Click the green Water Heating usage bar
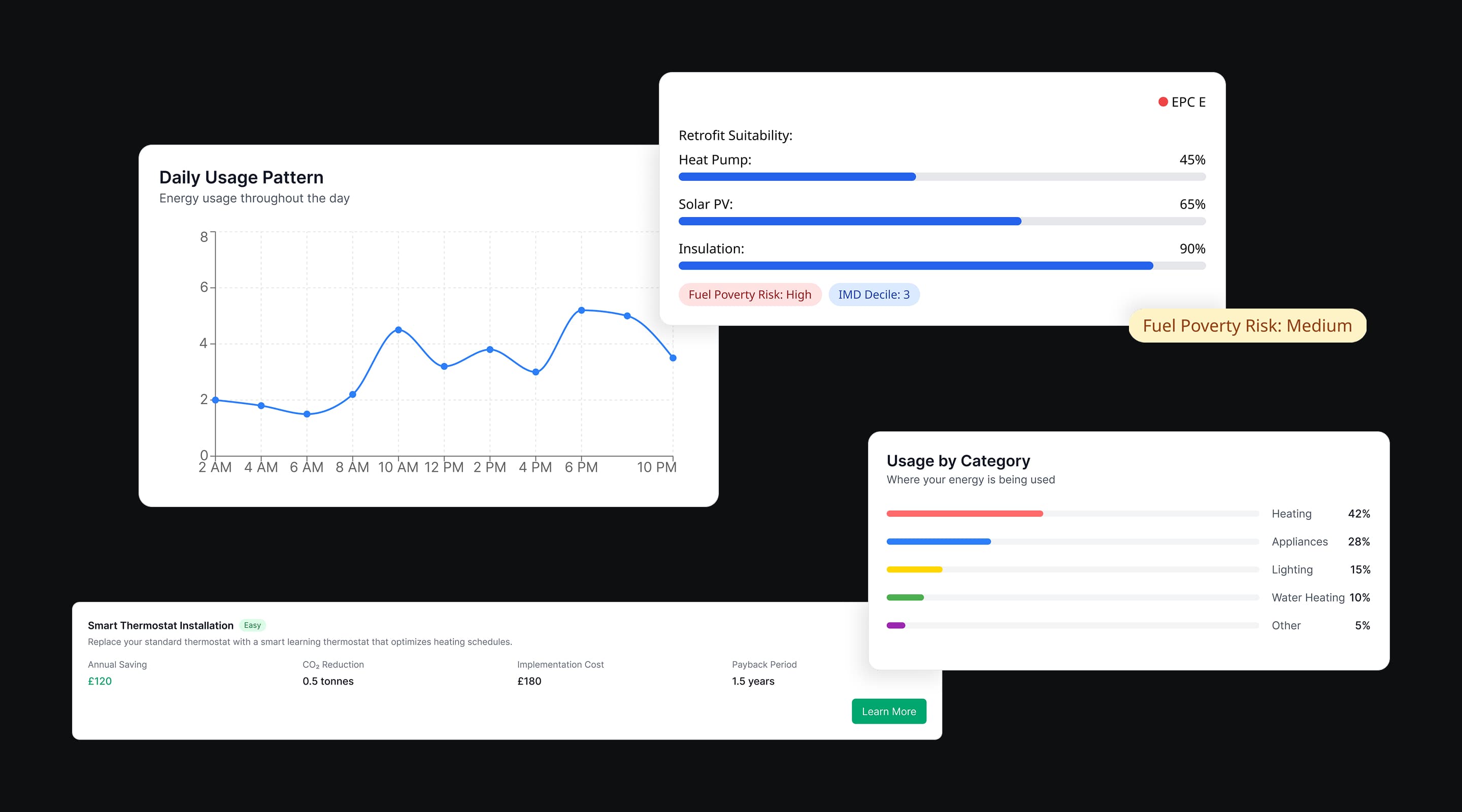This screenshot has width=1462, height=812. [905, 597]
